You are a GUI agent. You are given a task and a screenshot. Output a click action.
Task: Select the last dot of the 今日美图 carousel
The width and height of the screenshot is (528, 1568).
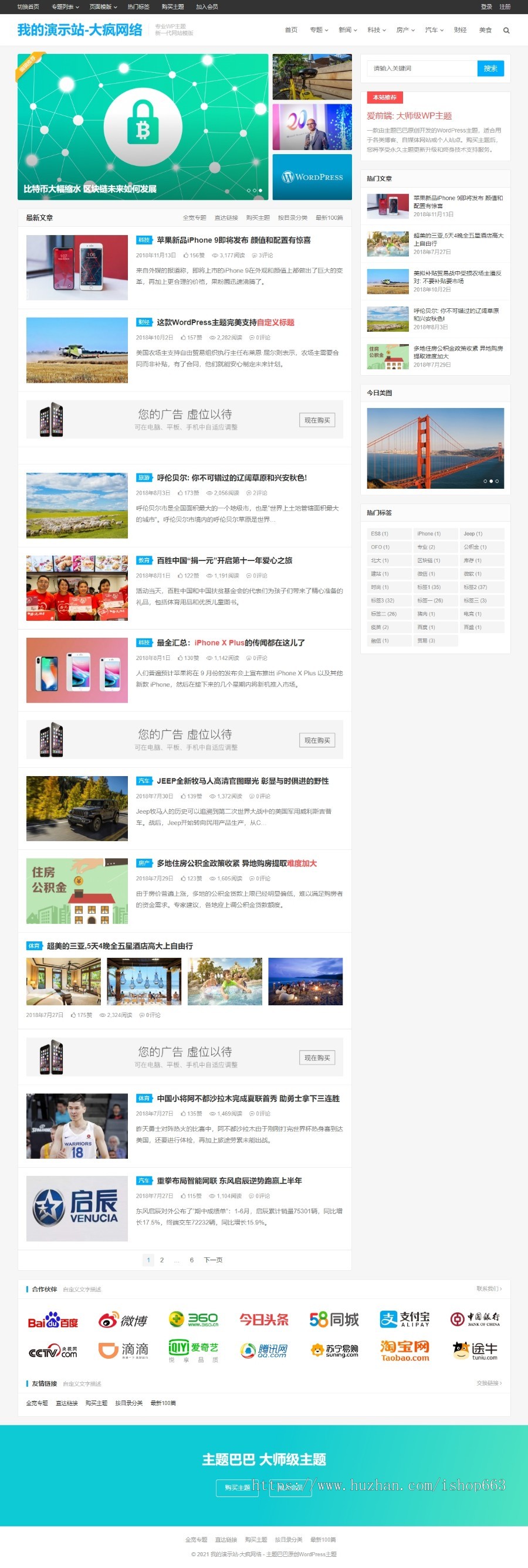[497, 481]
